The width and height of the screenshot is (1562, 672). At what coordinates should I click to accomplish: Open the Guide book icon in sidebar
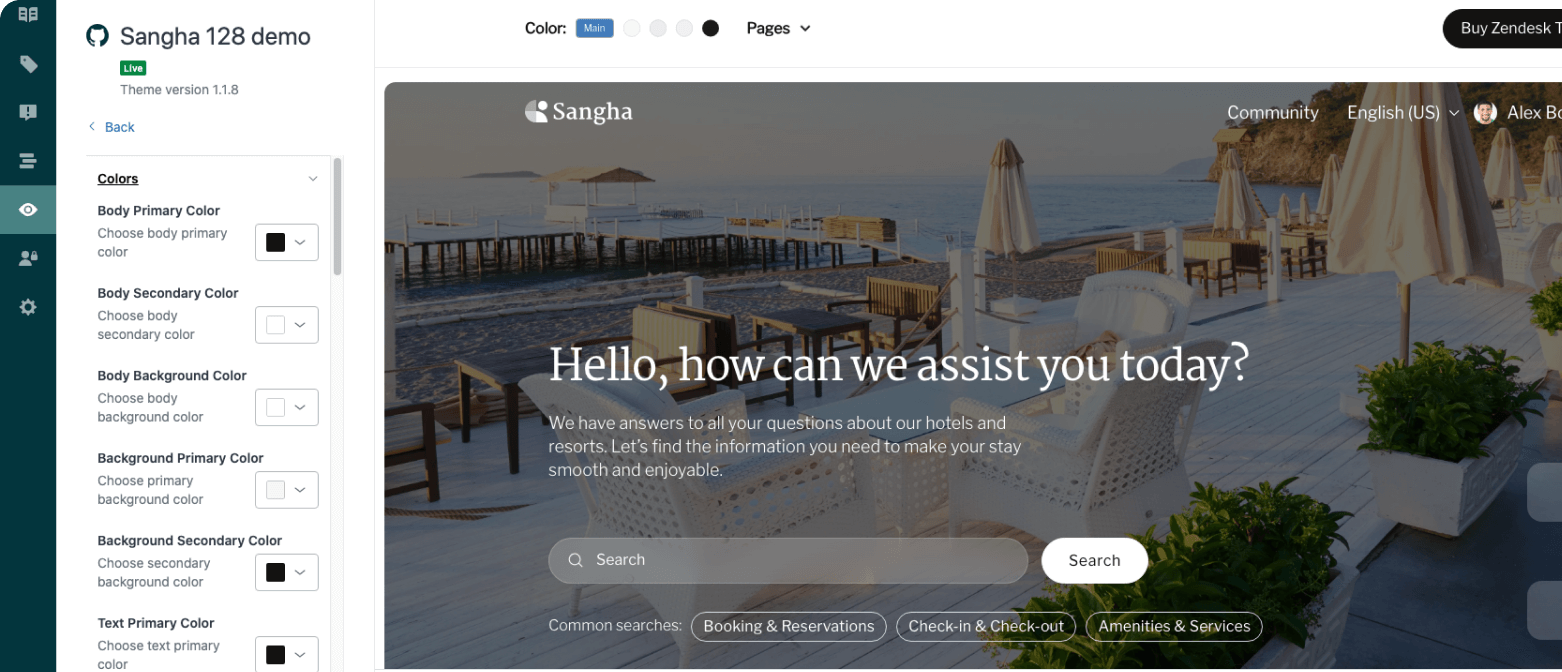pyautogui.click(x=28, y=15)
